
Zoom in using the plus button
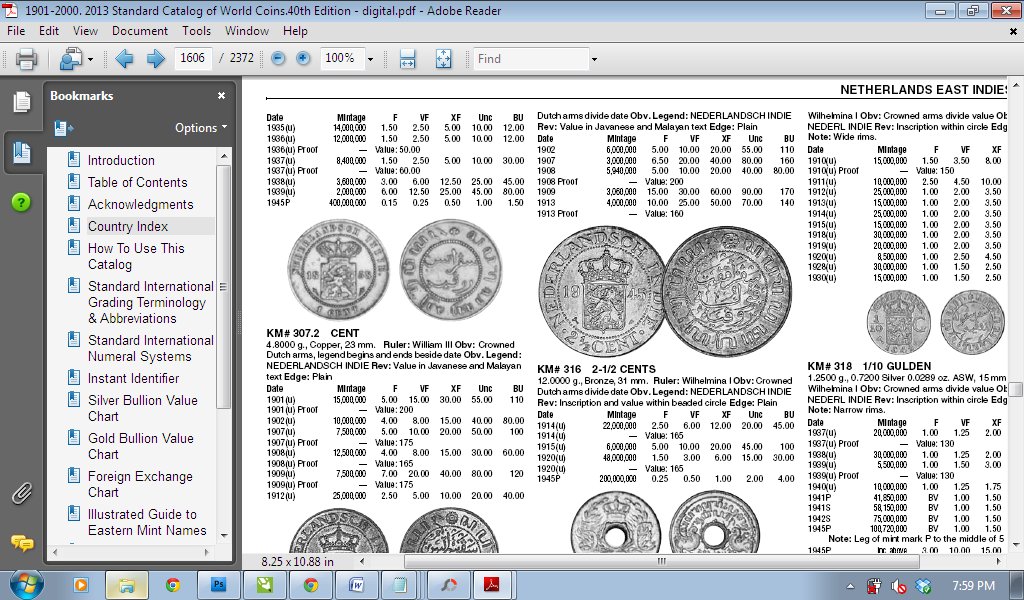(302, 58)
